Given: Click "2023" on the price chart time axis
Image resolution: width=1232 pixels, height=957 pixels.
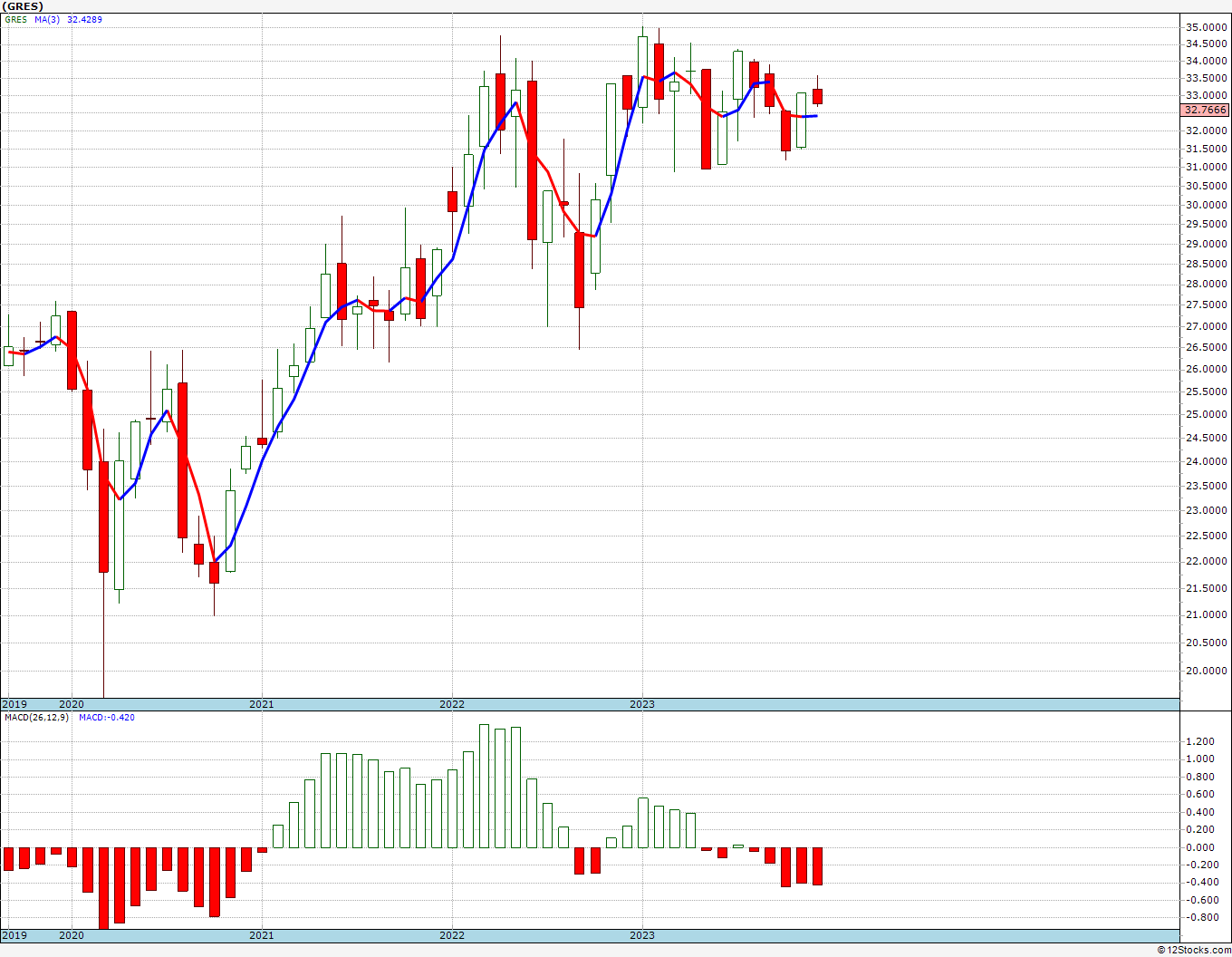Looking at the screenshot, I should [642, 704].
